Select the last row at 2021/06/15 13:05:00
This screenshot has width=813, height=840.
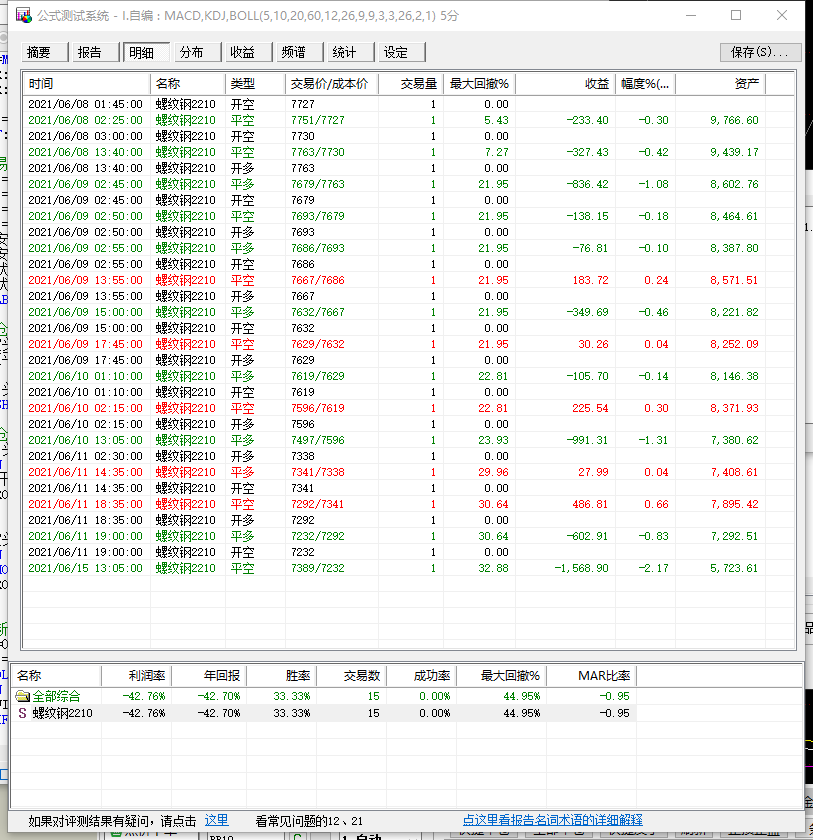(408, 568)
